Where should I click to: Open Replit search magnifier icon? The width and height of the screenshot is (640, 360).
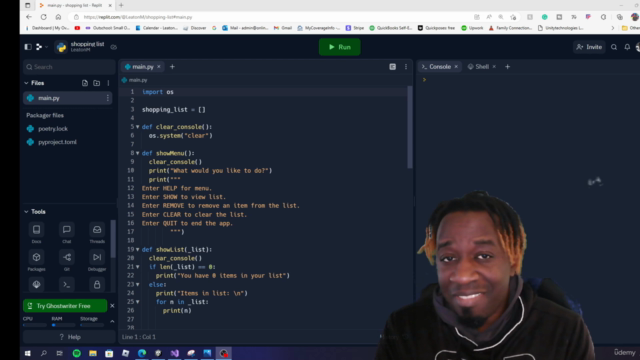tap(614, 47)
